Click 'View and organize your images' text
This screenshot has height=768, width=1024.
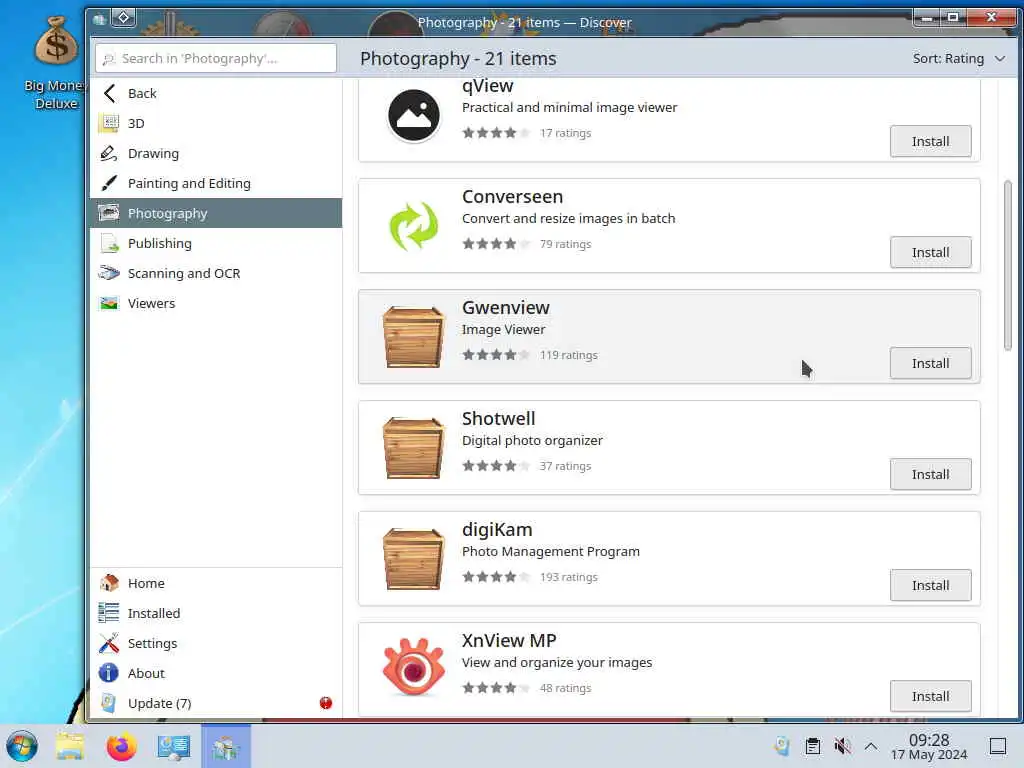click(556, 662)
